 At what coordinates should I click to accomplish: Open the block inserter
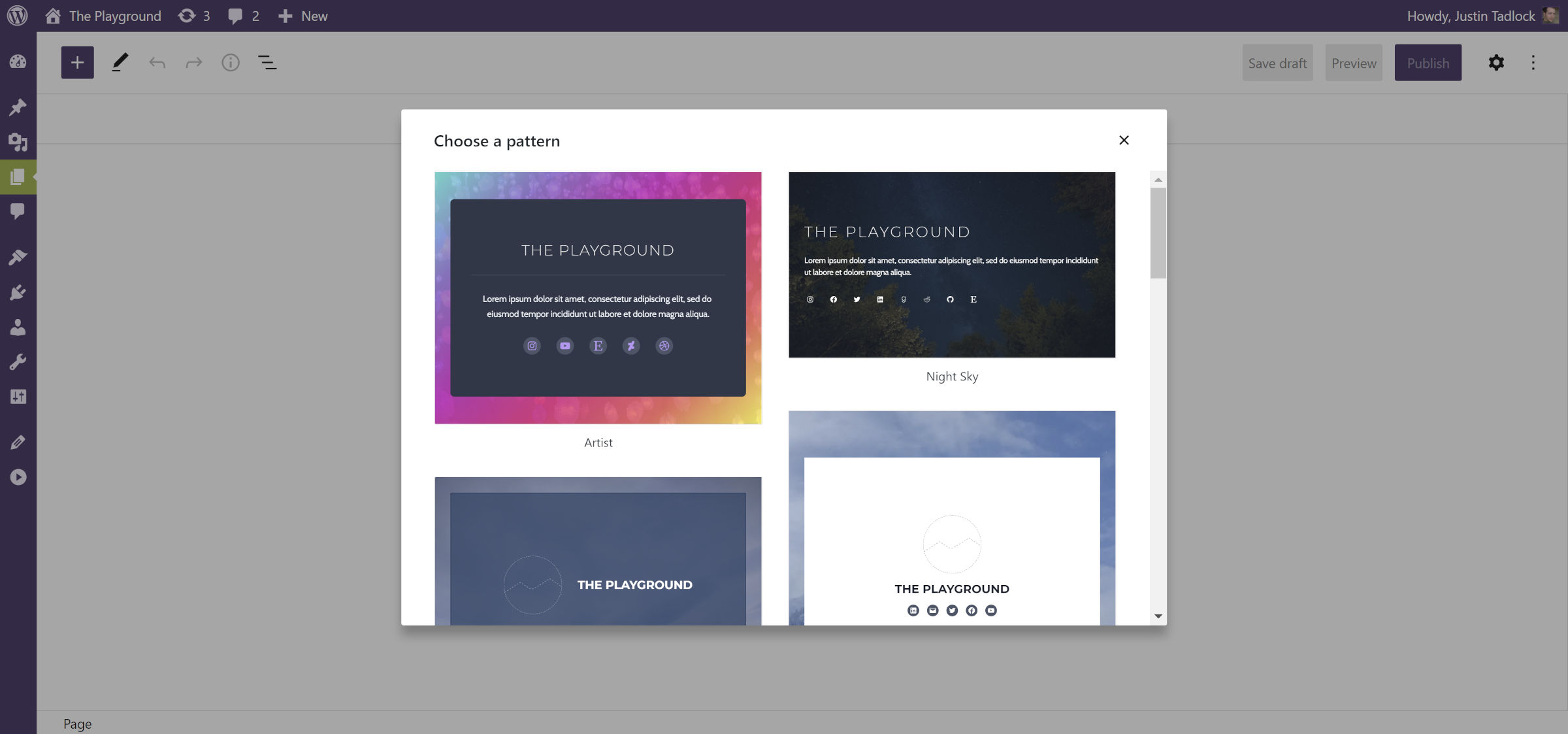77,62
